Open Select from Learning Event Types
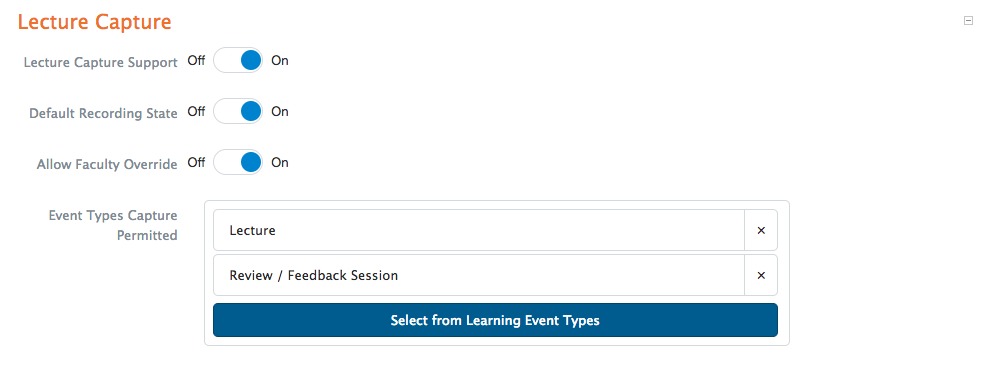Screen dimensions: 988x365 pyautogui.click(x=495, y=320)
